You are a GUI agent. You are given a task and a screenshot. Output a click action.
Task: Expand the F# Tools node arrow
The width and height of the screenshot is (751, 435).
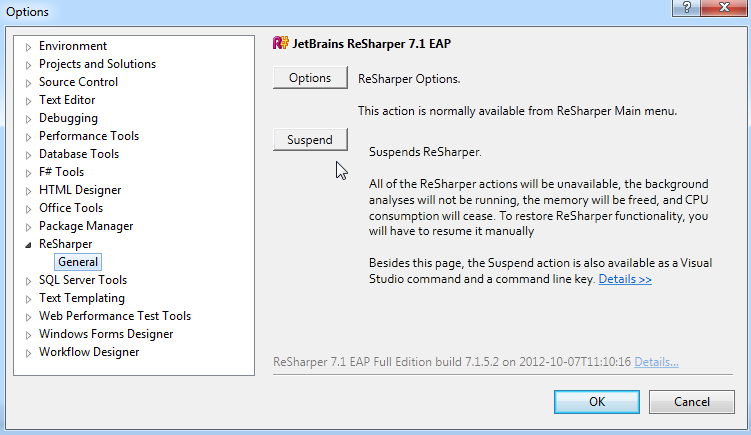28,173
